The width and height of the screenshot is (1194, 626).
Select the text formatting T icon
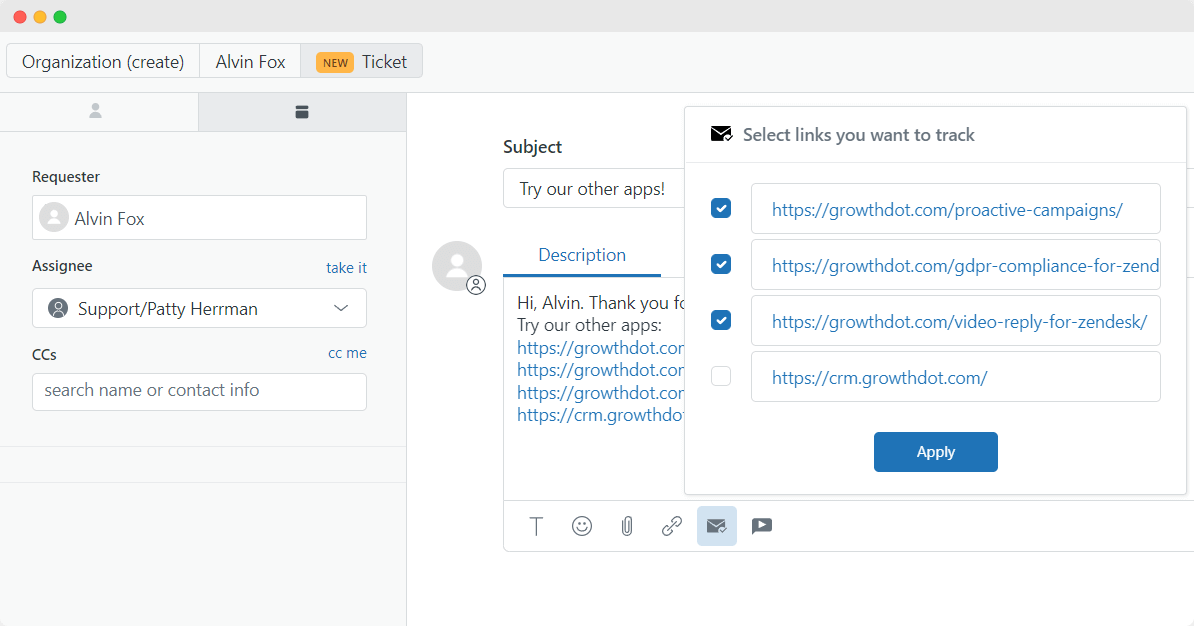[x=536, y=525]
